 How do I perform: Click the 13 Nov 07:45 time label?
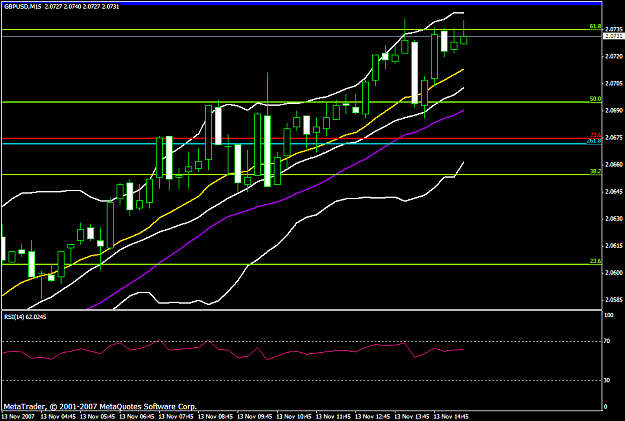coord(176,417)
